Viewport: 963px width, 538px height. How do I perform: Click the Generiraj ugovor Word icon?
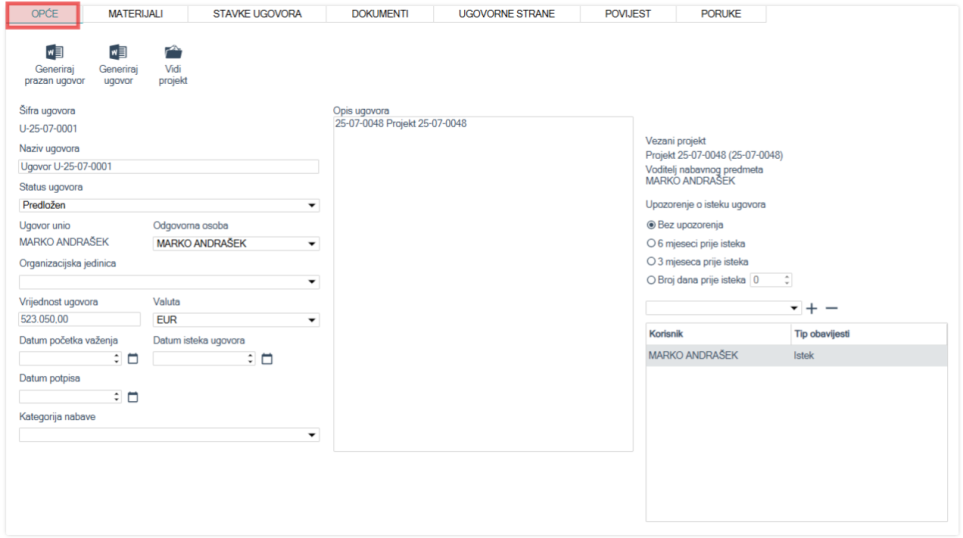118,53
